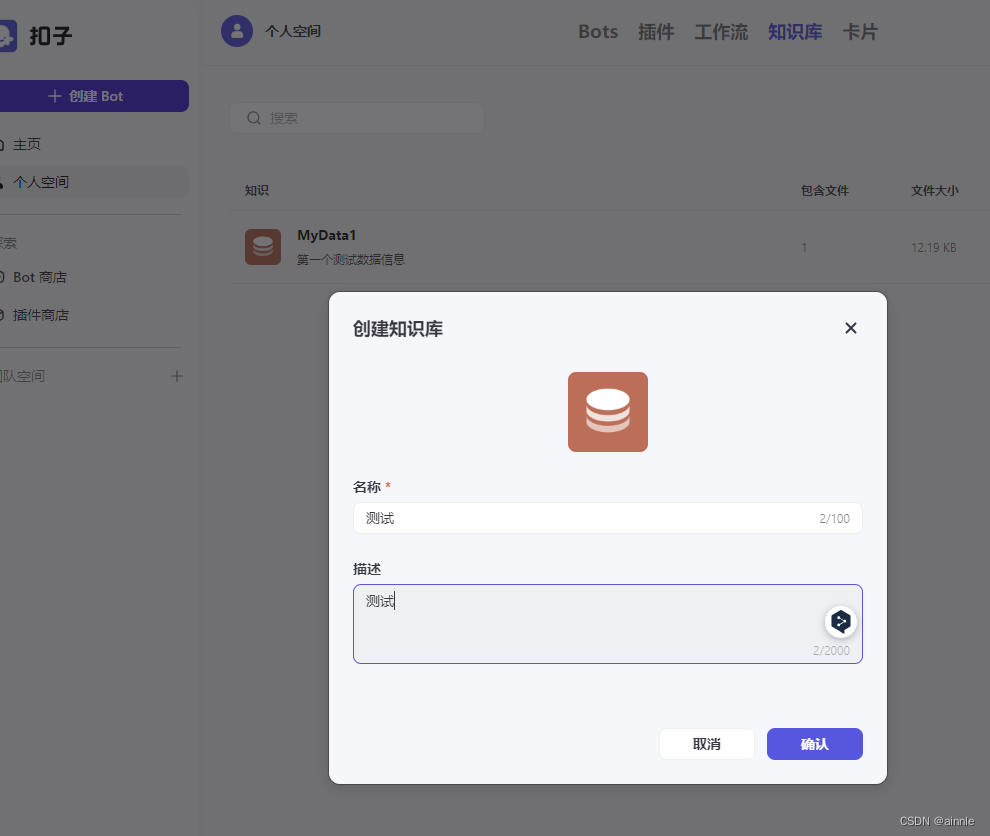The width and height of the screenshot is (990, 836).
Task: Open Bot 商店 in sidebar
Action: tap(39, 277)
